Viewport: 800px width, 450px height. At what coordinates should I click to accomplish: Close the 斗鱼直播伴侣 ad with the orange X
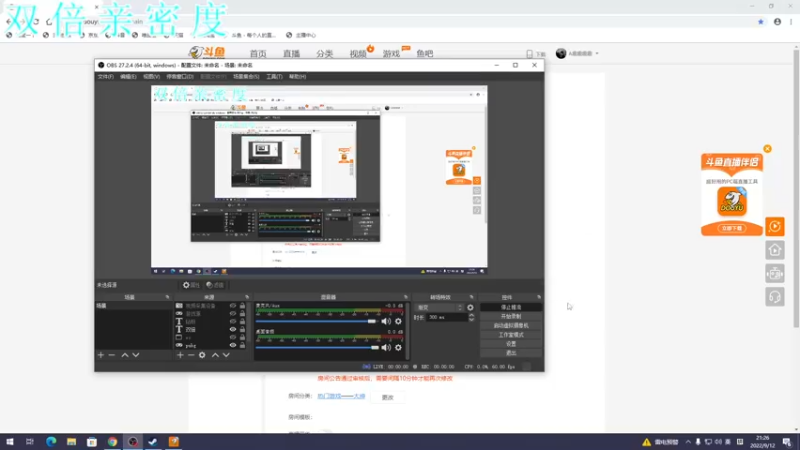click(x=767, y=149)
